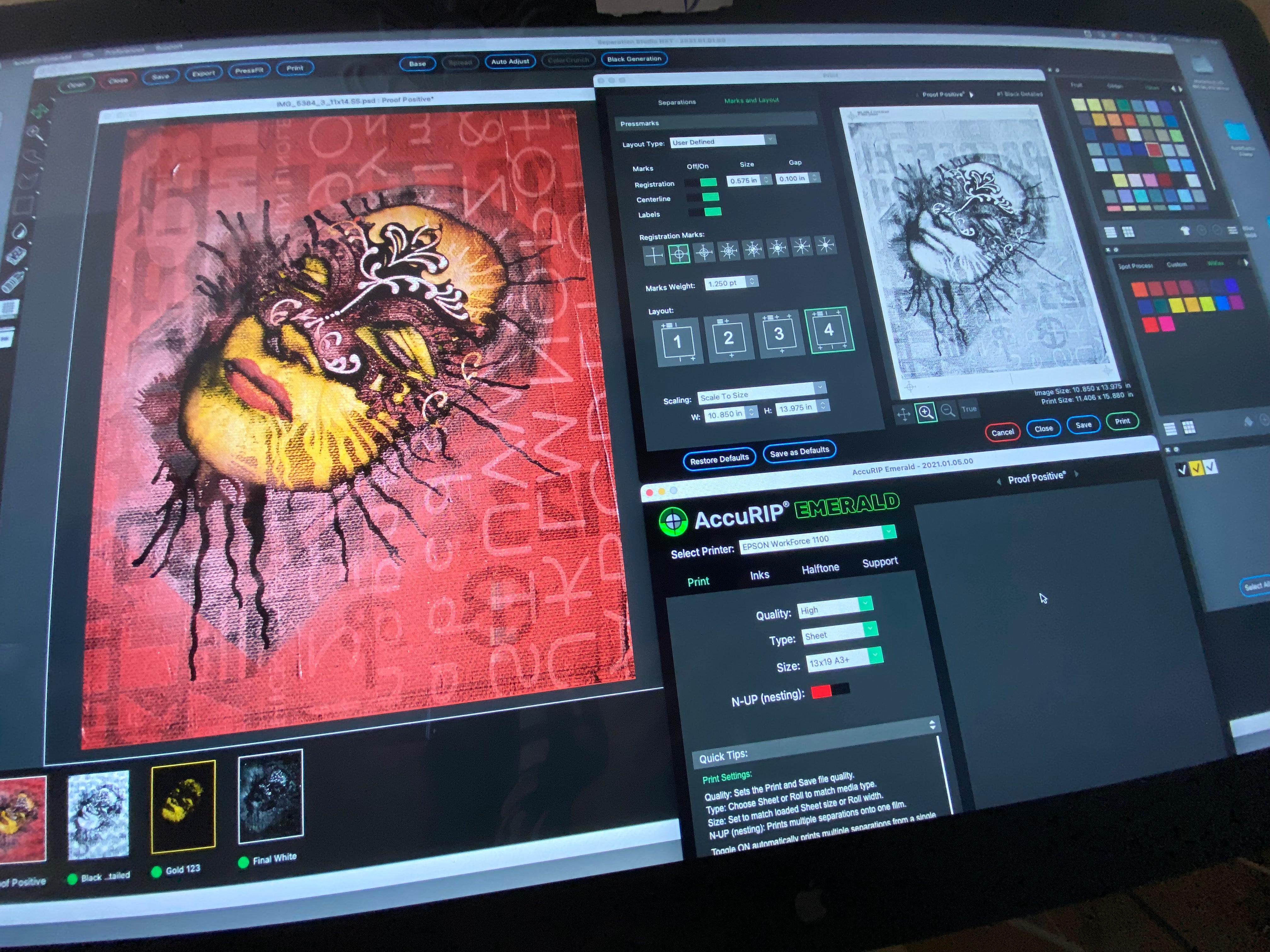Click the AccuRIP target logo
Image resolution: width=1270 pixels, height=952 pixels.
coord(673,521)
